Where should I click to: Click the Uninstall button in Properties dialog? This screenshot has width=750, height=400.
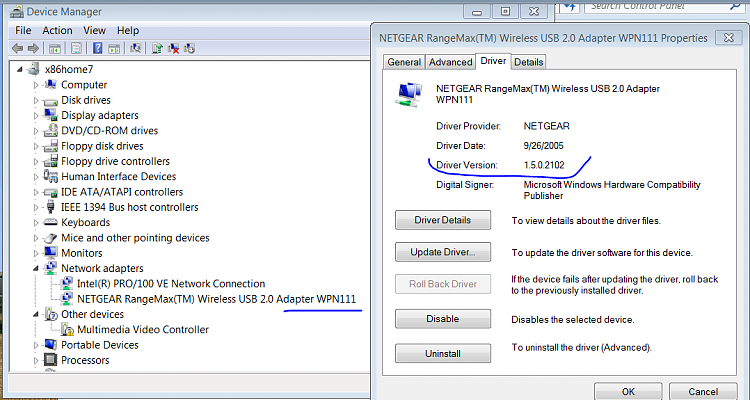pos(443,354)
